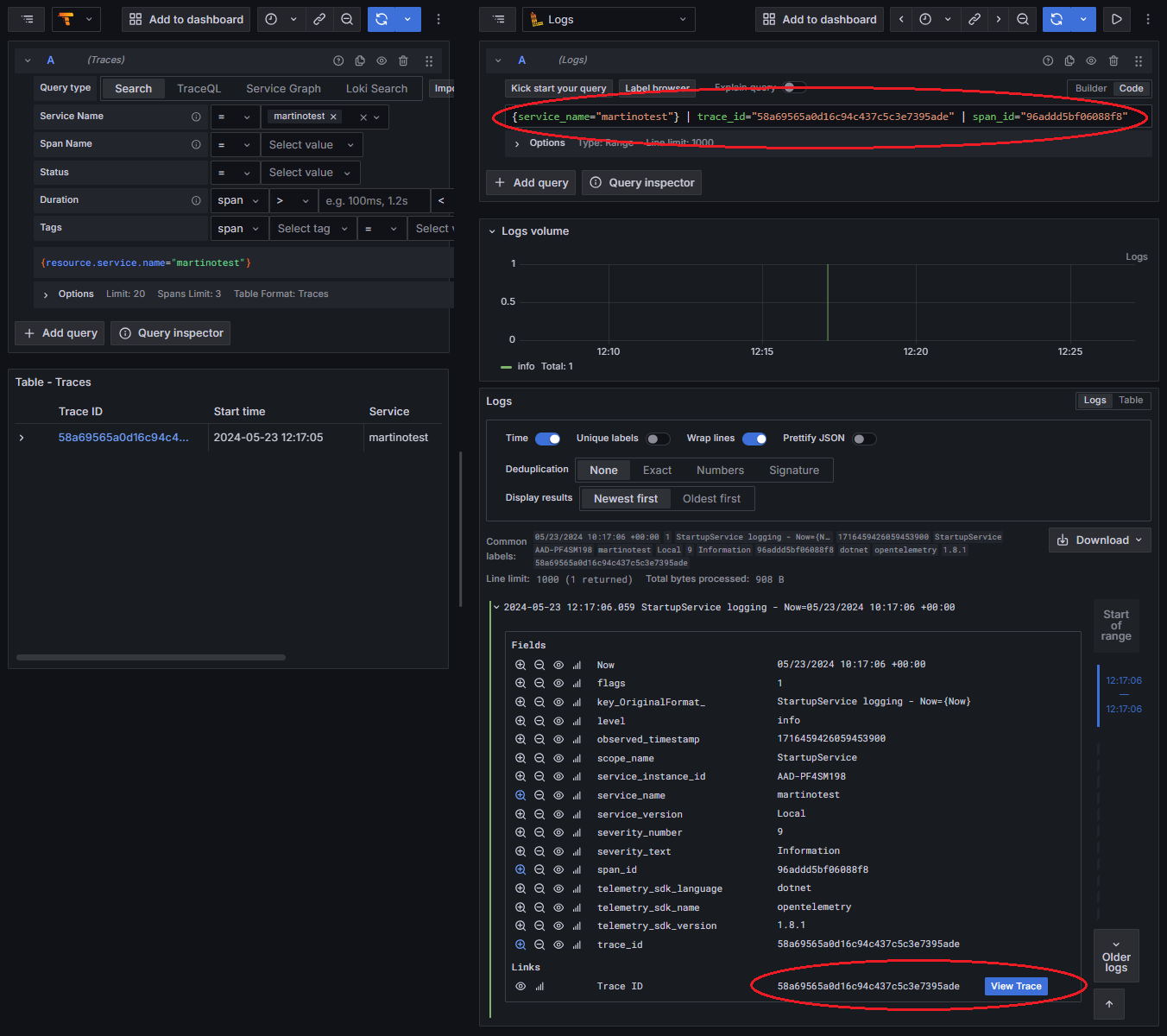Open the Logs datasource picker dropdown
1167x1036 pixels.
pos(609,19)
